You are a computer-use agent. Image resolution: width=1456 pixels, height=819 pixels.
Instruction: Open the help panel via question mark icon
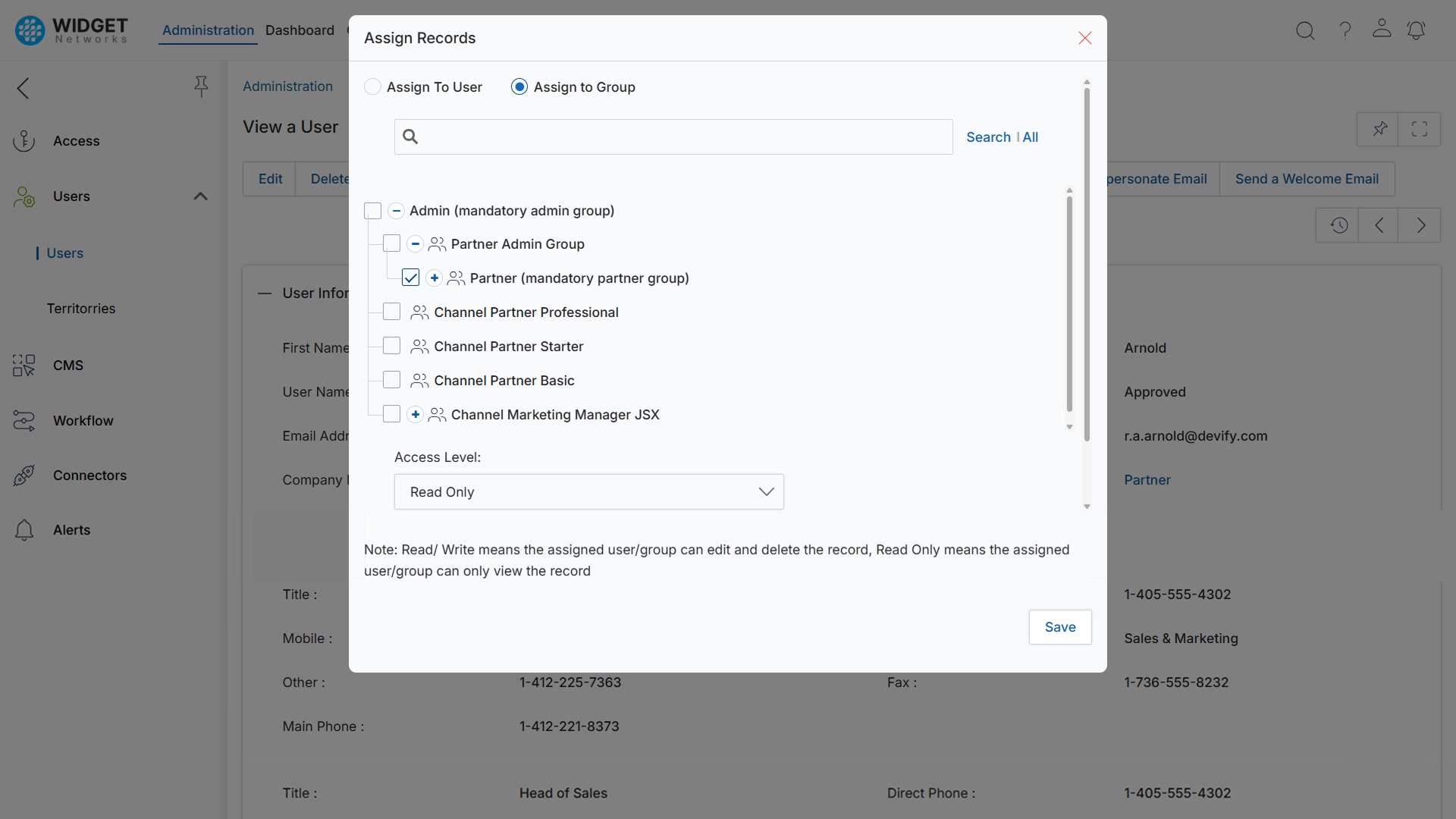(1345, 30)
